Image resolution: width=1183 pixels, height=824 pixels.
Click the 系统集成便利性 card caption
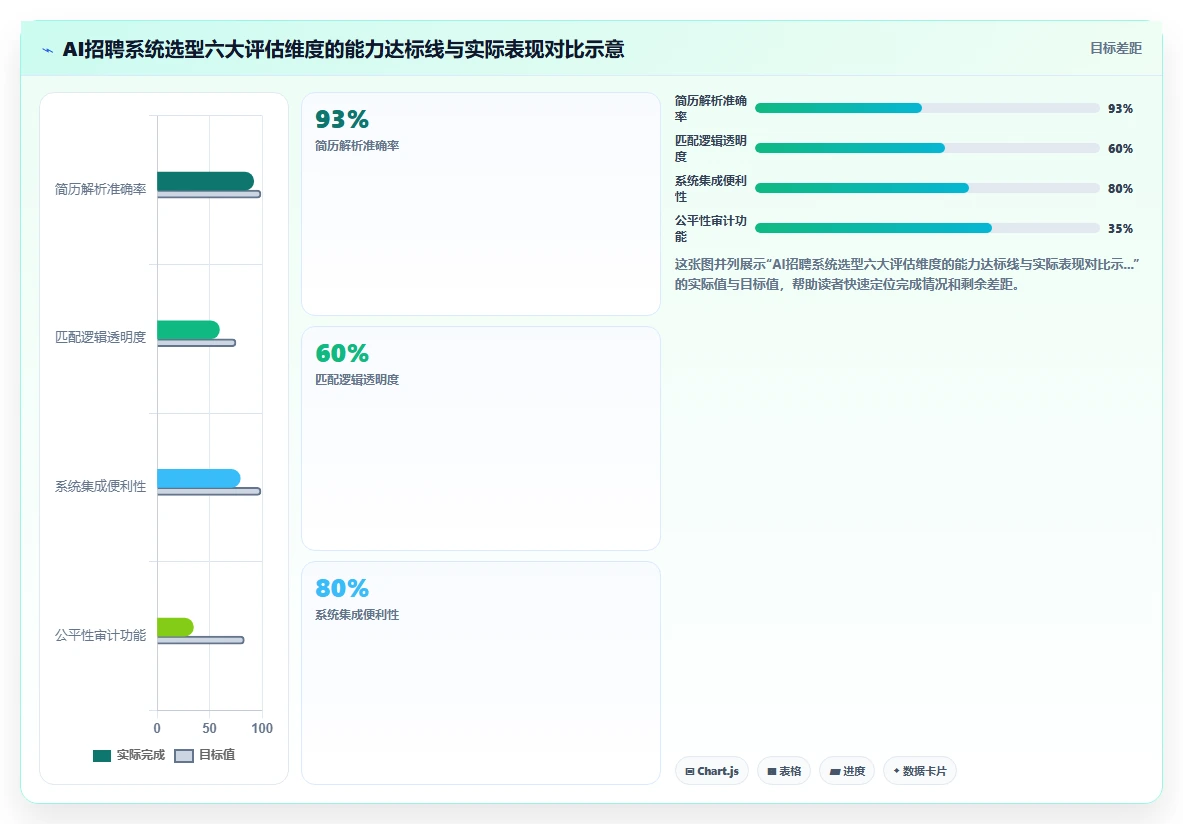357,615
